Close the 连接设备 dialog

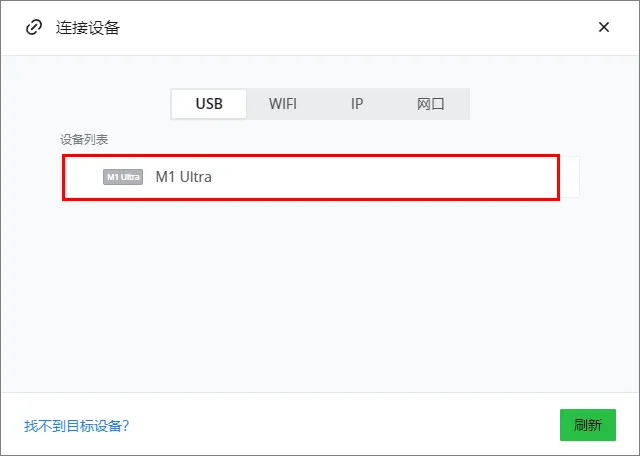pos(604,27)
